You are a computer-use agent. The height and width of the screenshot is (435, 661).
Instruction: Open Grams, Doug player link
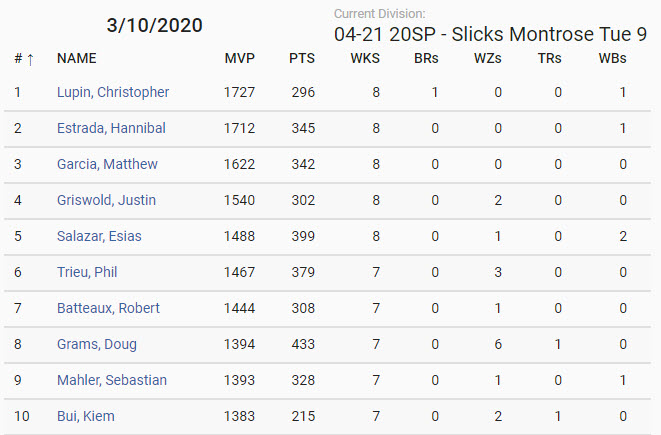[97, 344]
